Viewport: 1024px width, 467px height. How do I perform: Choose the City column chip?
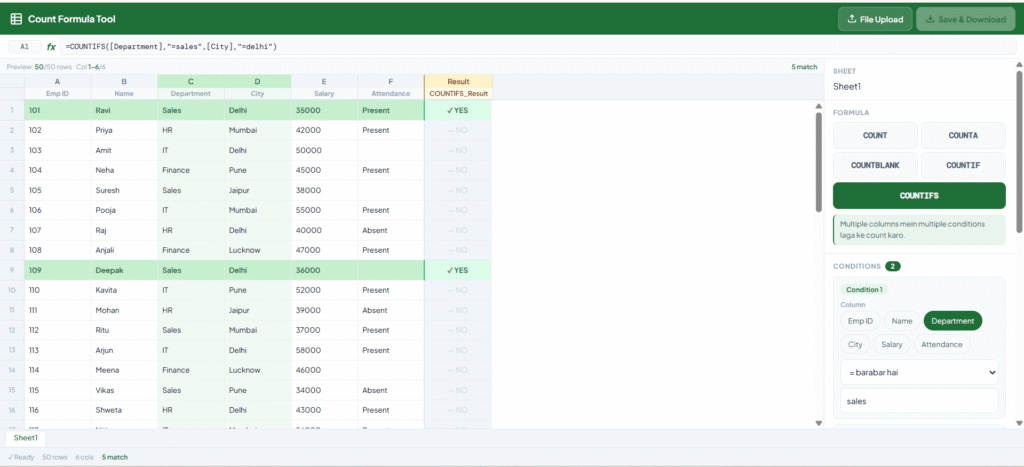pyautogui.click(x=855, y=344)
